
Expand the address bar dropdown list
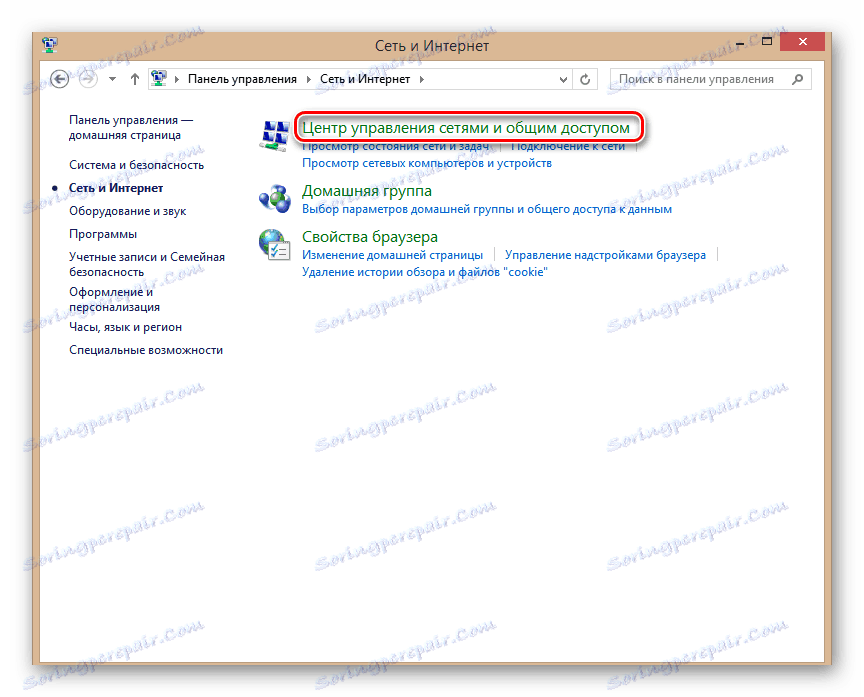(561, 78)
